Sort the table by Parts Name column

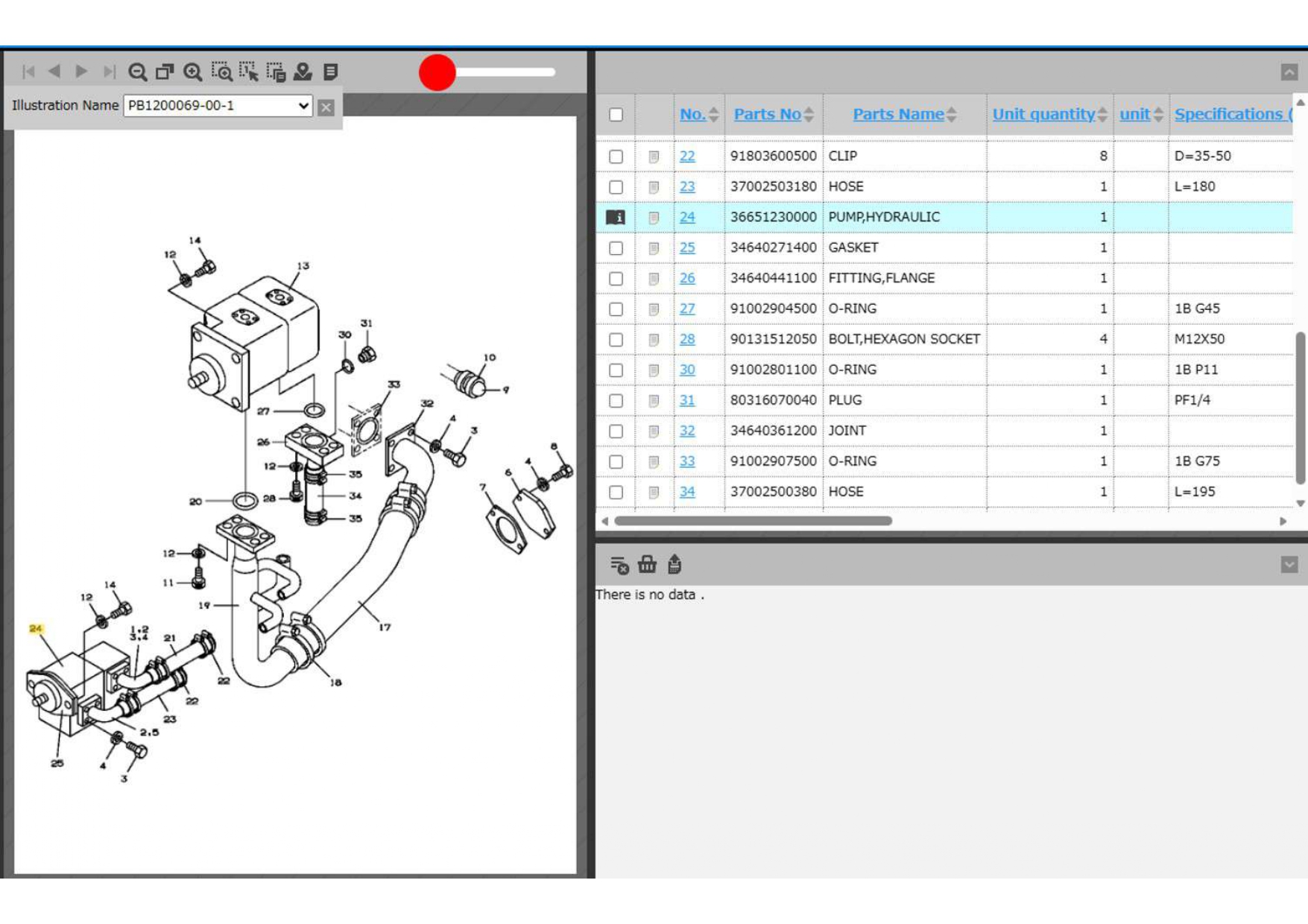pos(897,114)
